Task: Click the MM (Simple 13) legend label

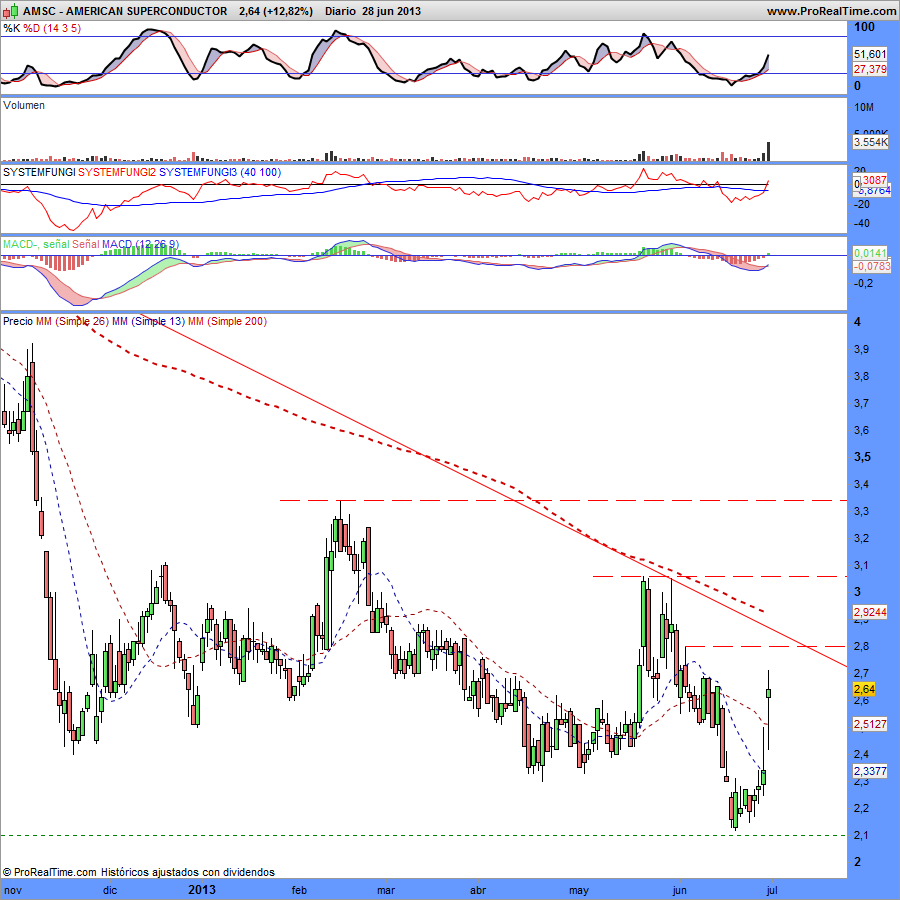Action: [x=149, y=321]
